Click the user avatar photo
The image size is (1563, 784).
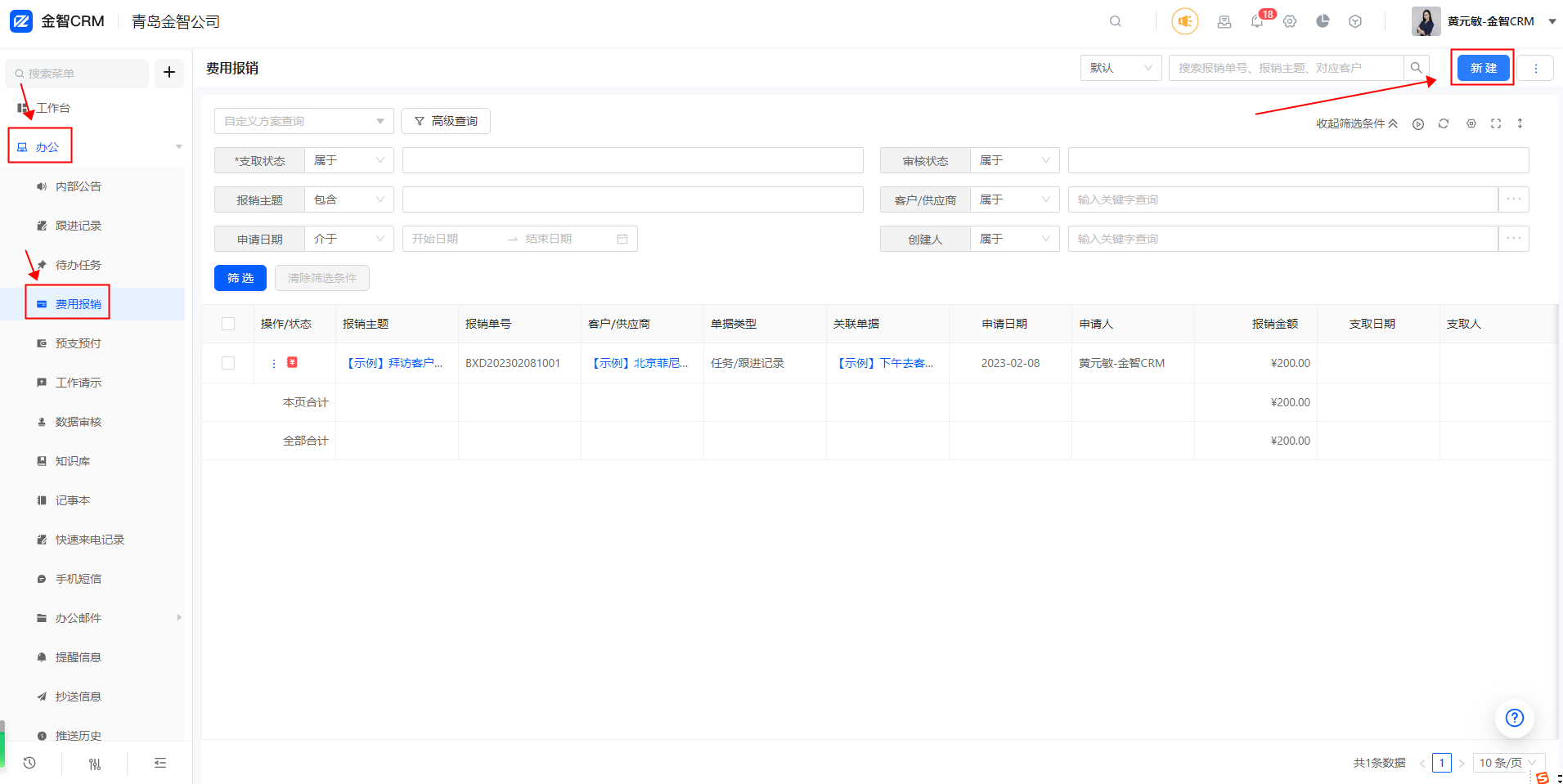tap(1426, 21)
